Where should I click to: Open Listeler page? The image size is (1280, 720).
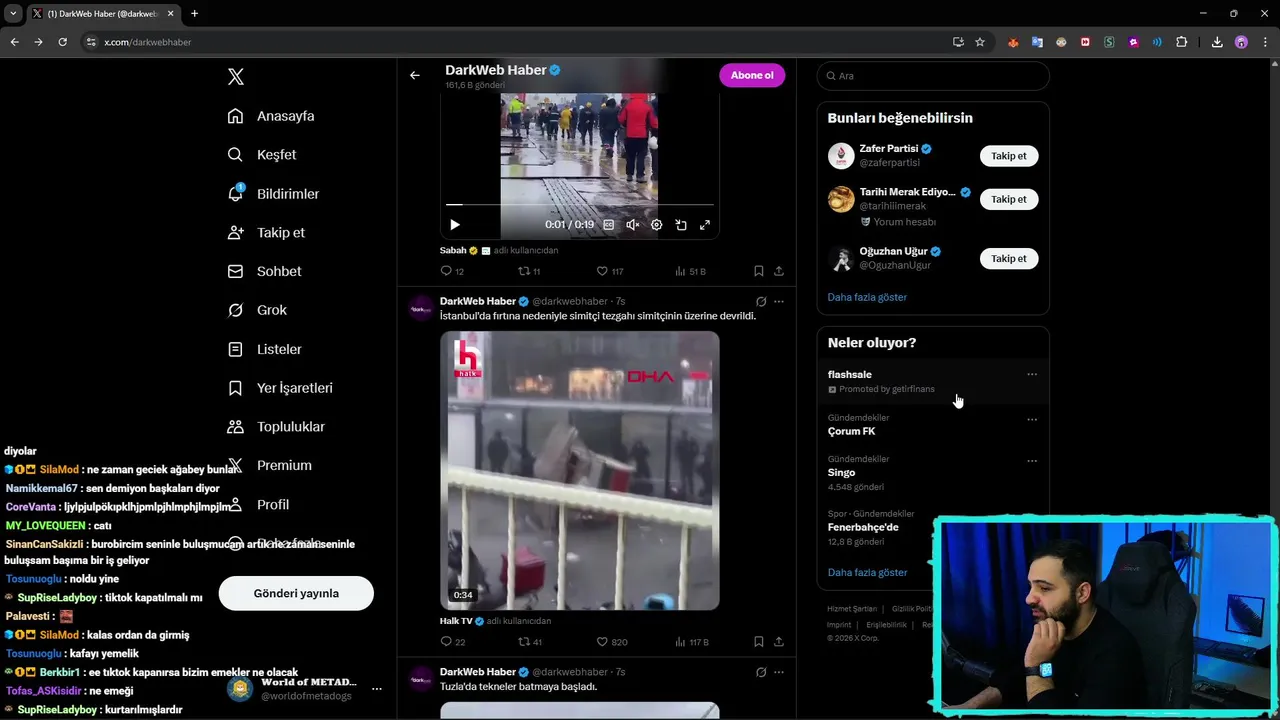[x=264, y=349]
